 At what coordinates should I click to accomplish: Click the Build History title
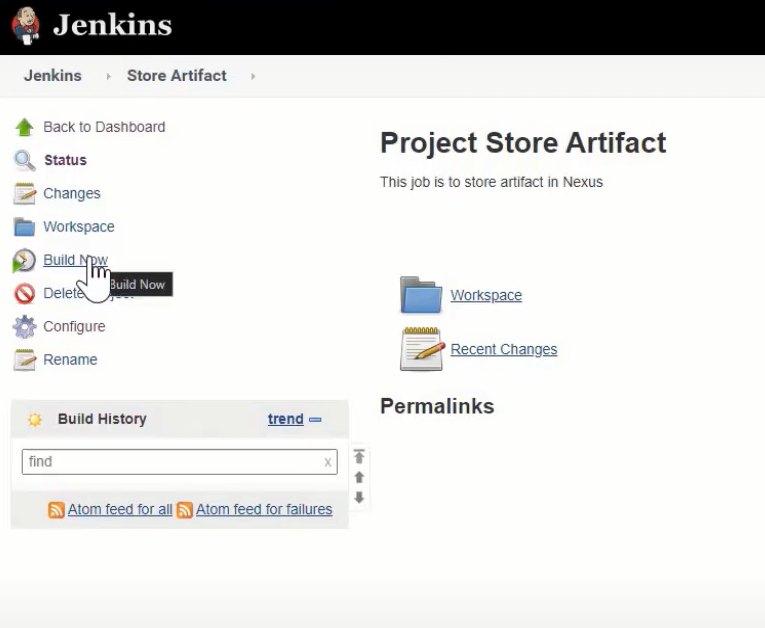(102, 419)
